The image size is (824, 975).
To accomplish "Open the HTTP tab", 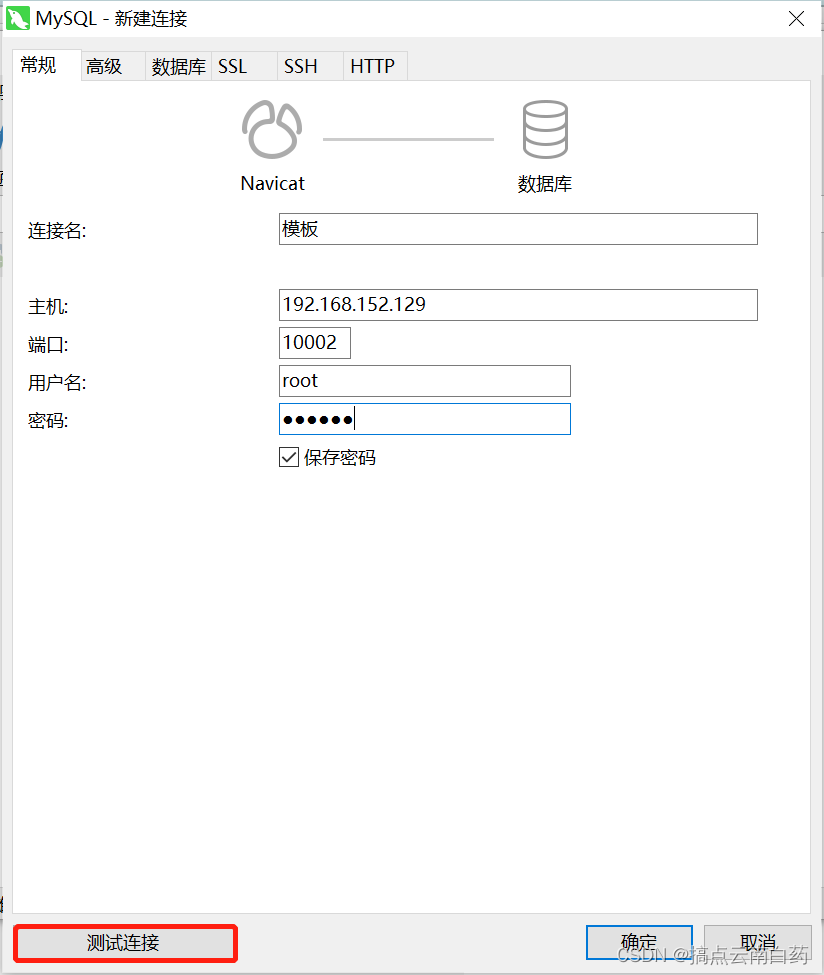I will [376, 67].
